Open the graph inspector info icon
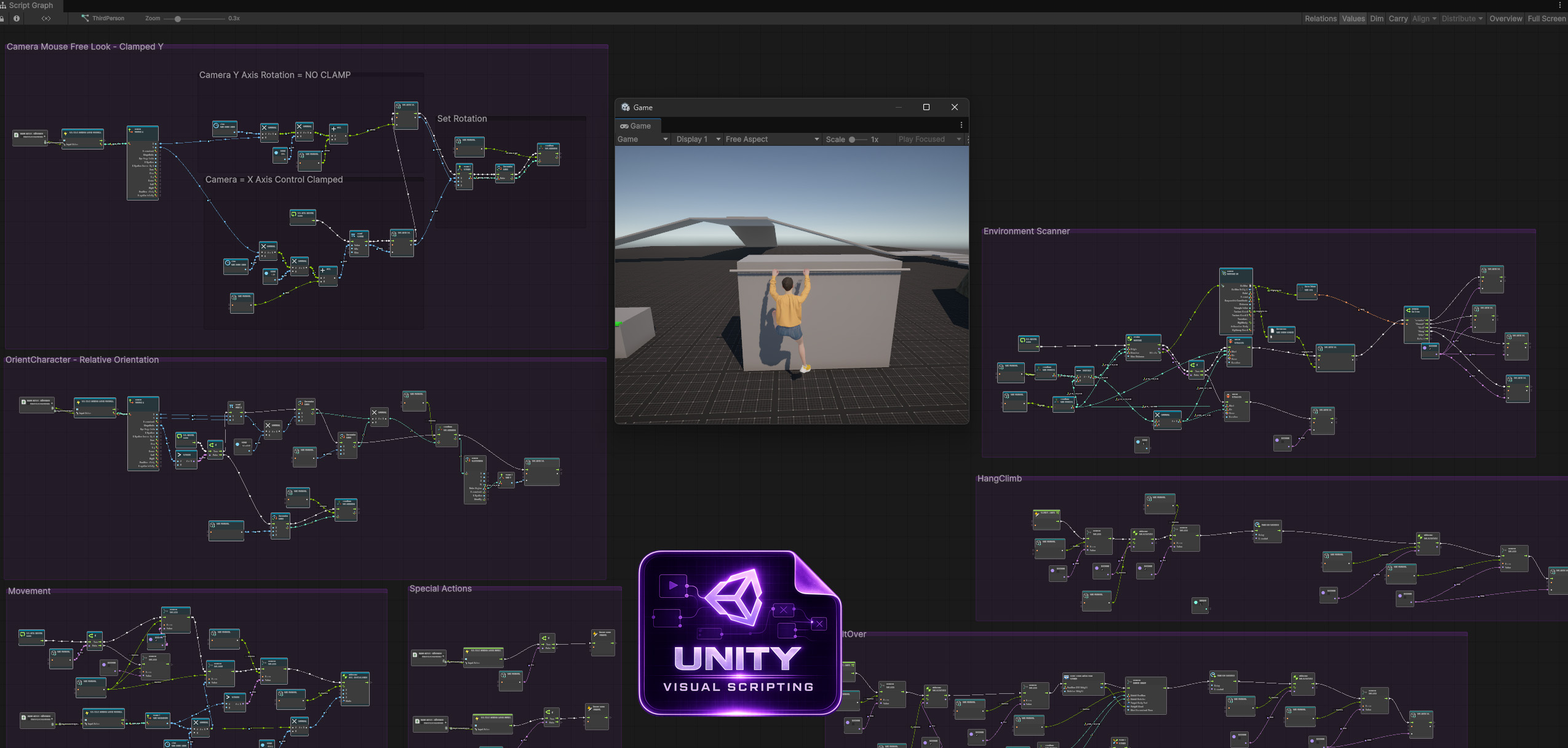The height and width of the screenshot is (748, 1568). click(x=17, y=18)
